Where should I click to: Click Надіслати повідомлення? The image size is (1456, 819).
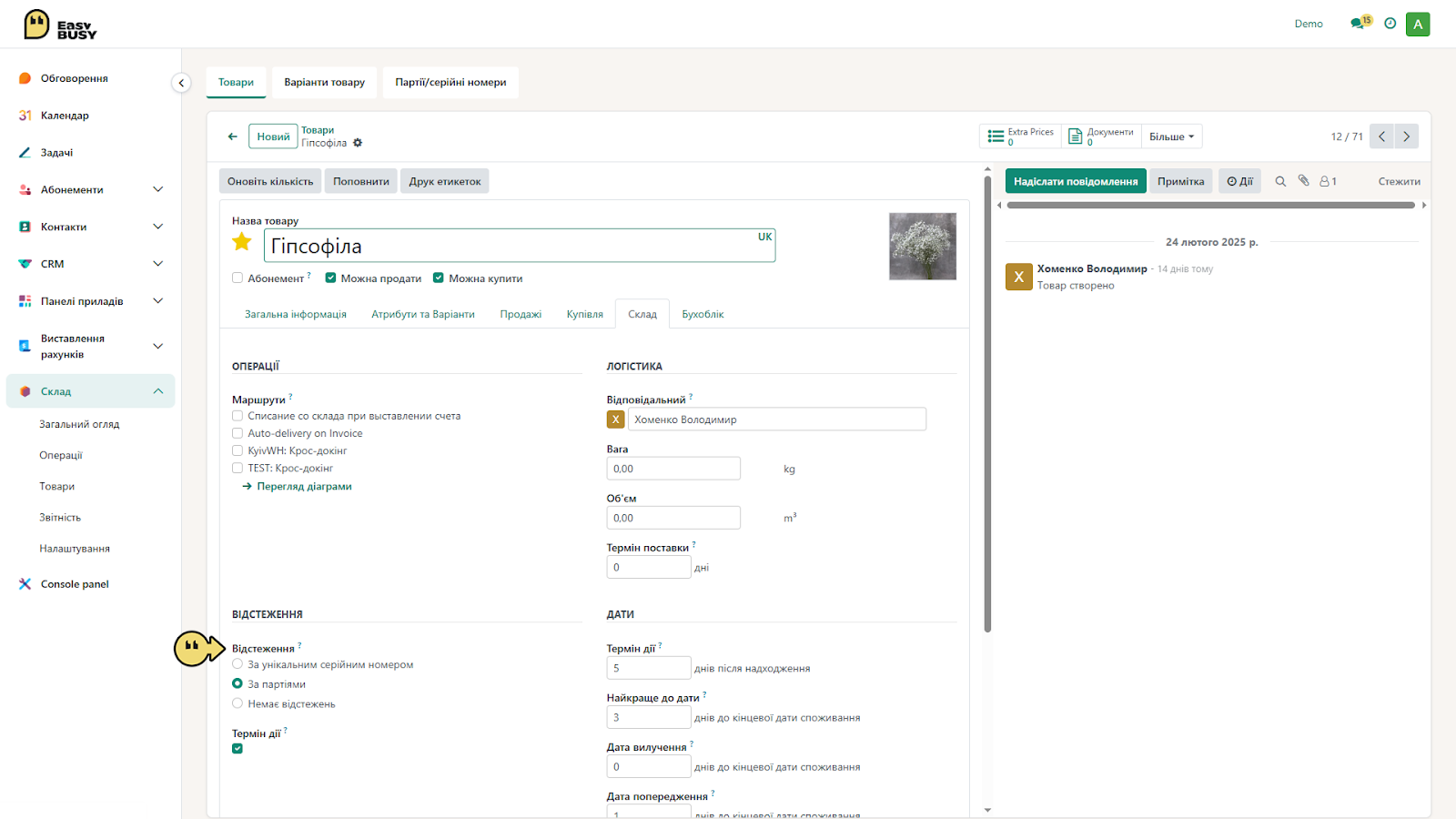(1076, 181)
